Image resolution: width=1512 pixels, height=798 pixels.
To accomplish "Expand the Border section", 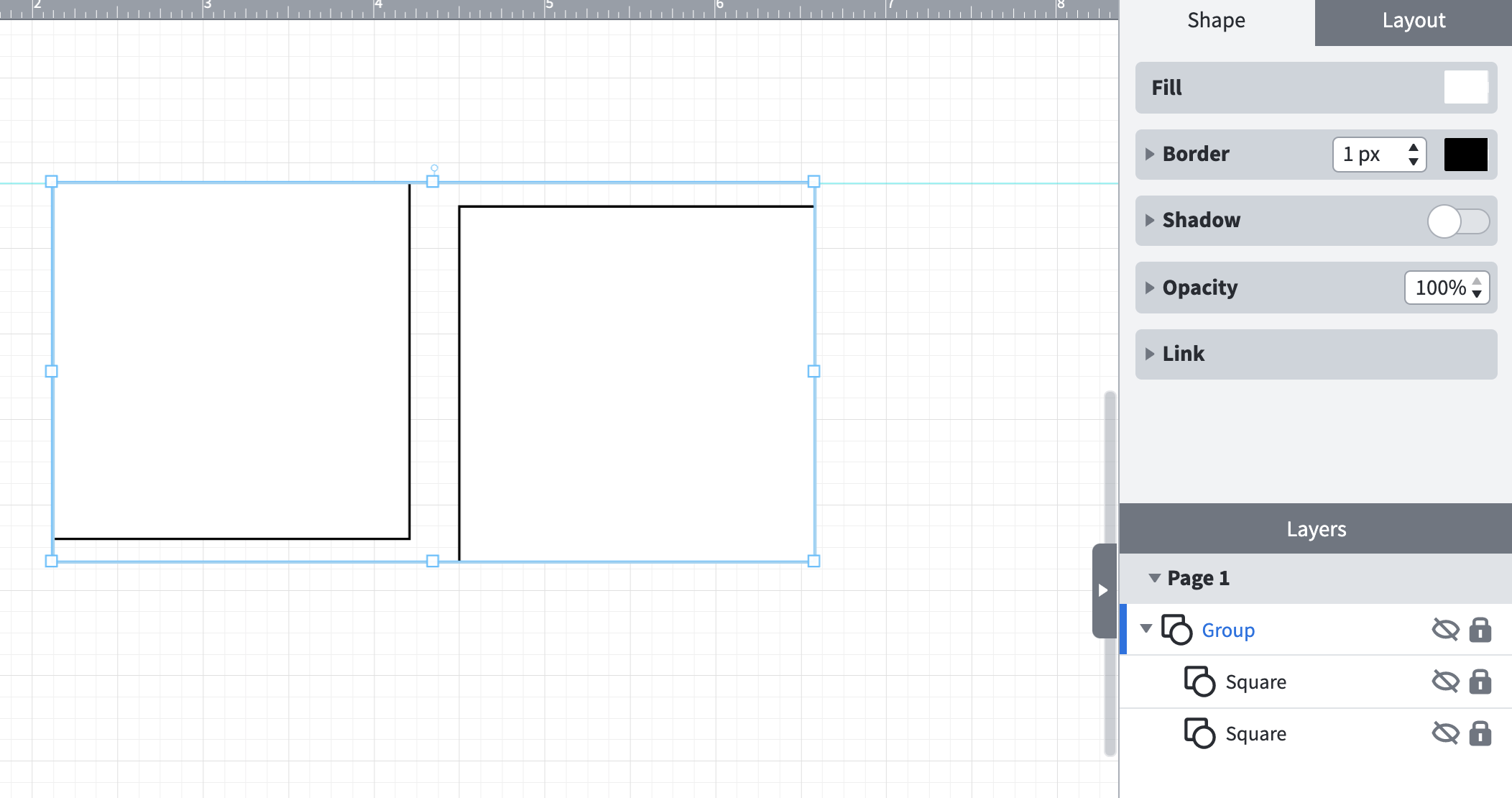I will tap(1150, 154).
